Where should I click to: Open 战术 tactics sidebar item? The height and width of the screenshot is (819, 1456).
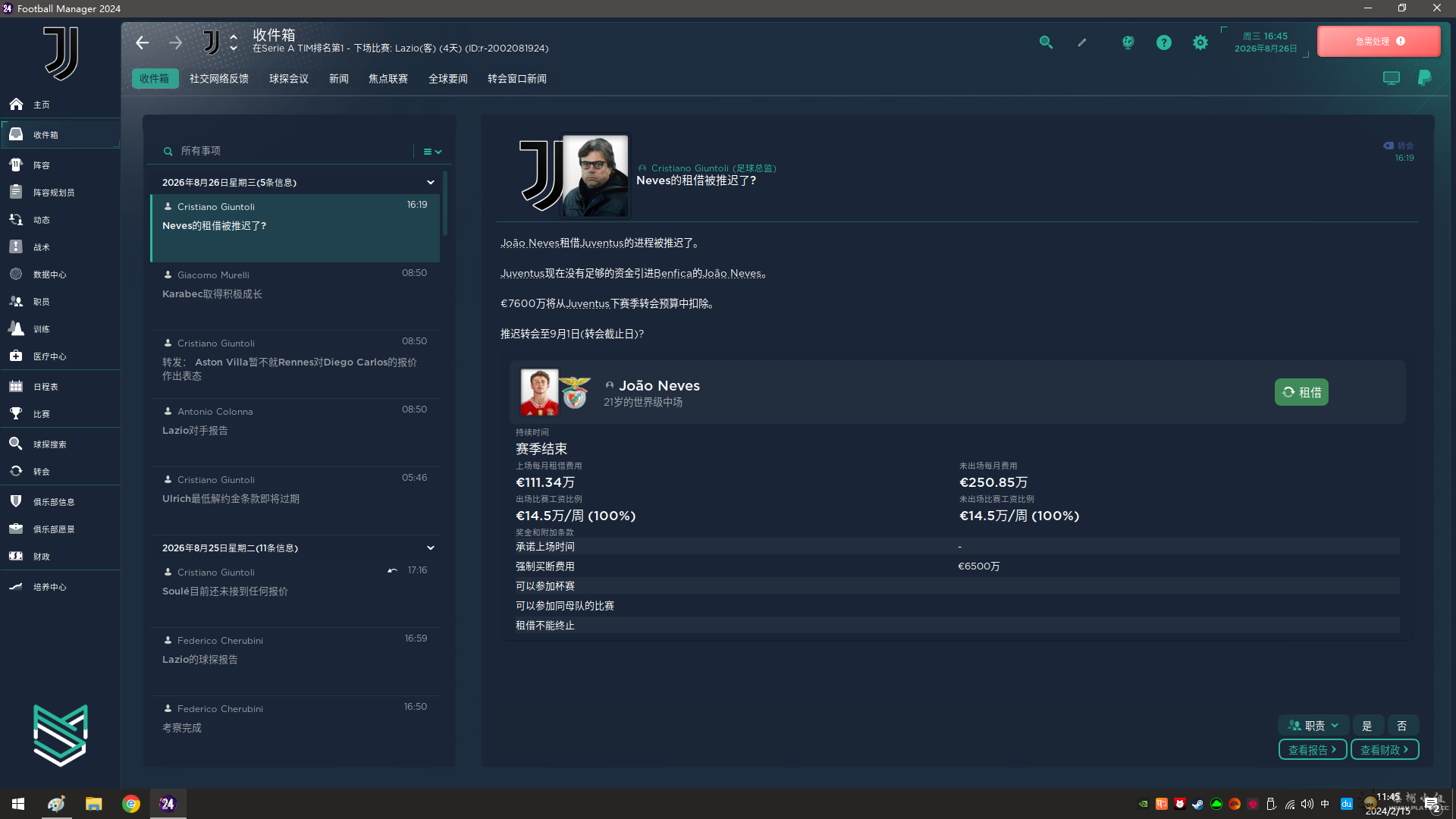pos(41,247)
